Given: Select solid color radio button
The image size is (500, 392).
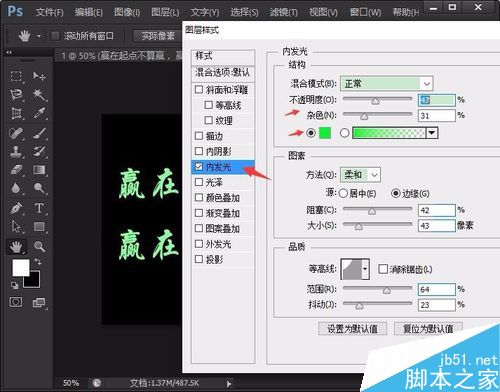Looking at the screenshot, I should [311, 133].
